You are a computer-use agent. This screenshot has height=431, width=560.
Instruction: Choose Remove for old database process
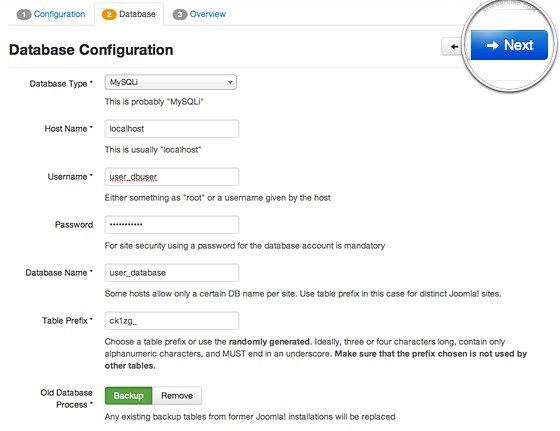(177, 396)
